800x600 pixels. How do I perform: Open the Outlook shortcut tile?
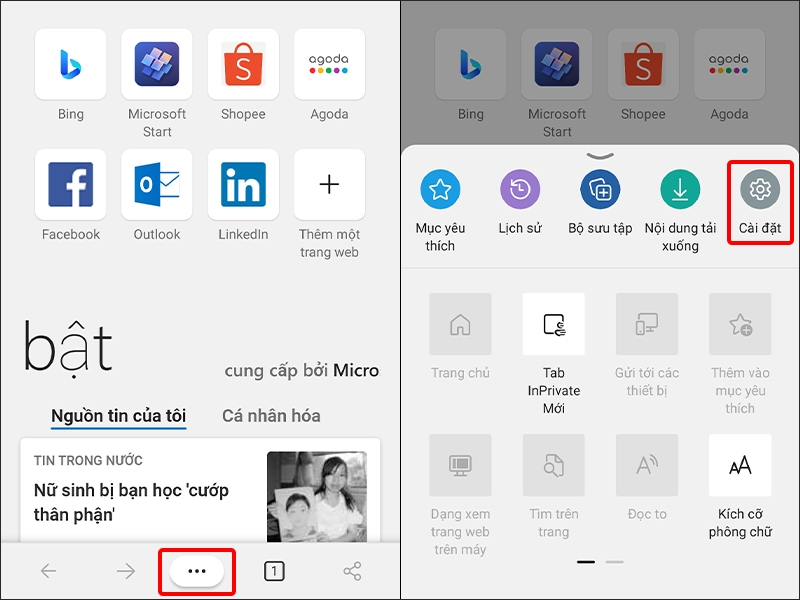click(156, 184)
